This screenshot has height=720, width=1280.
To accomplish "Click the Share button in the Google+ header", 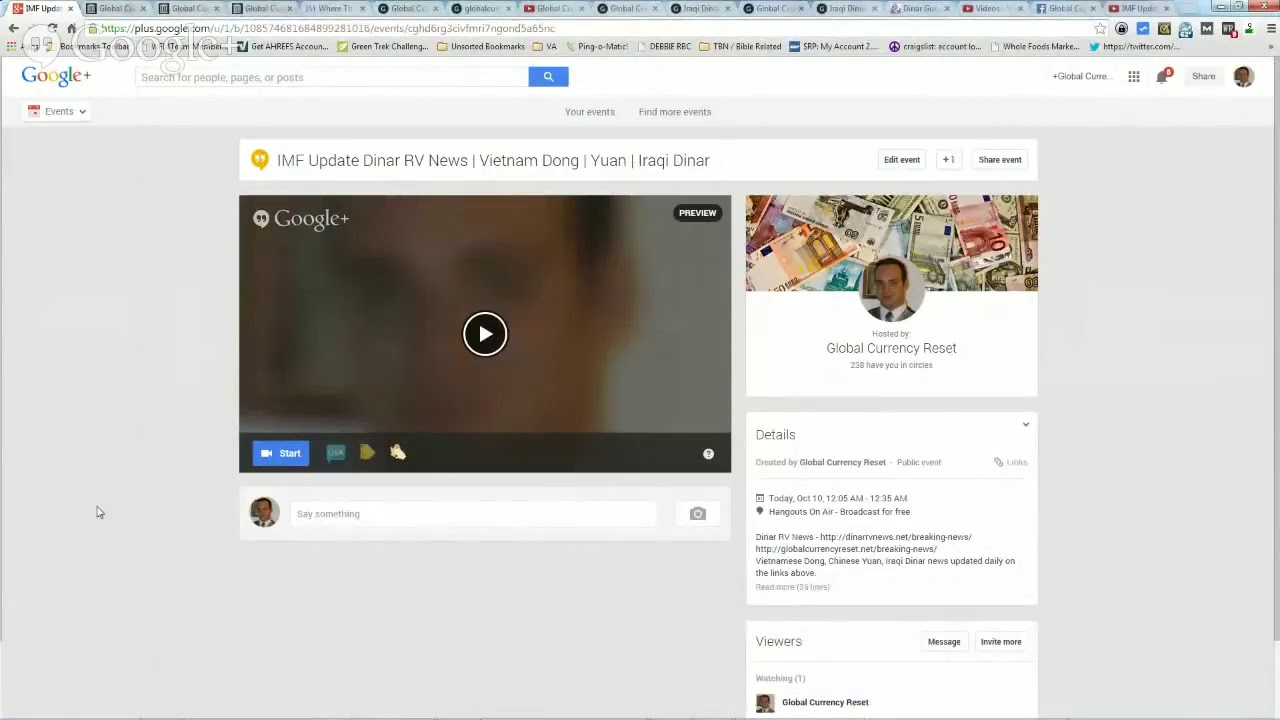I will pyautogui.click(x=1204, y=77).
